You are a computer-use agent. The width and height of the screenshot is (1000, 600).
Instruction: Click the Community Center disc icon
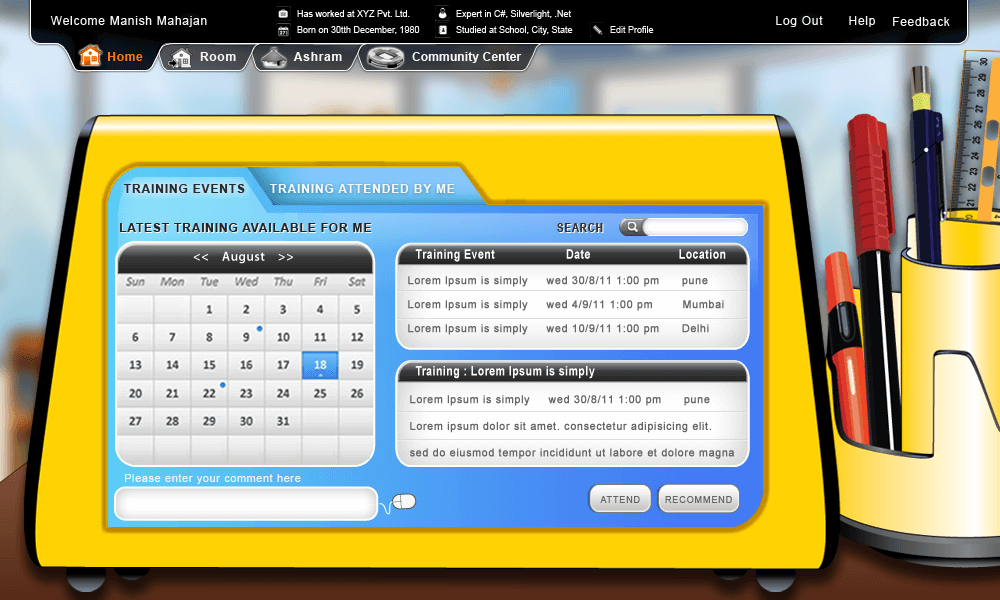tap(385, 58)
